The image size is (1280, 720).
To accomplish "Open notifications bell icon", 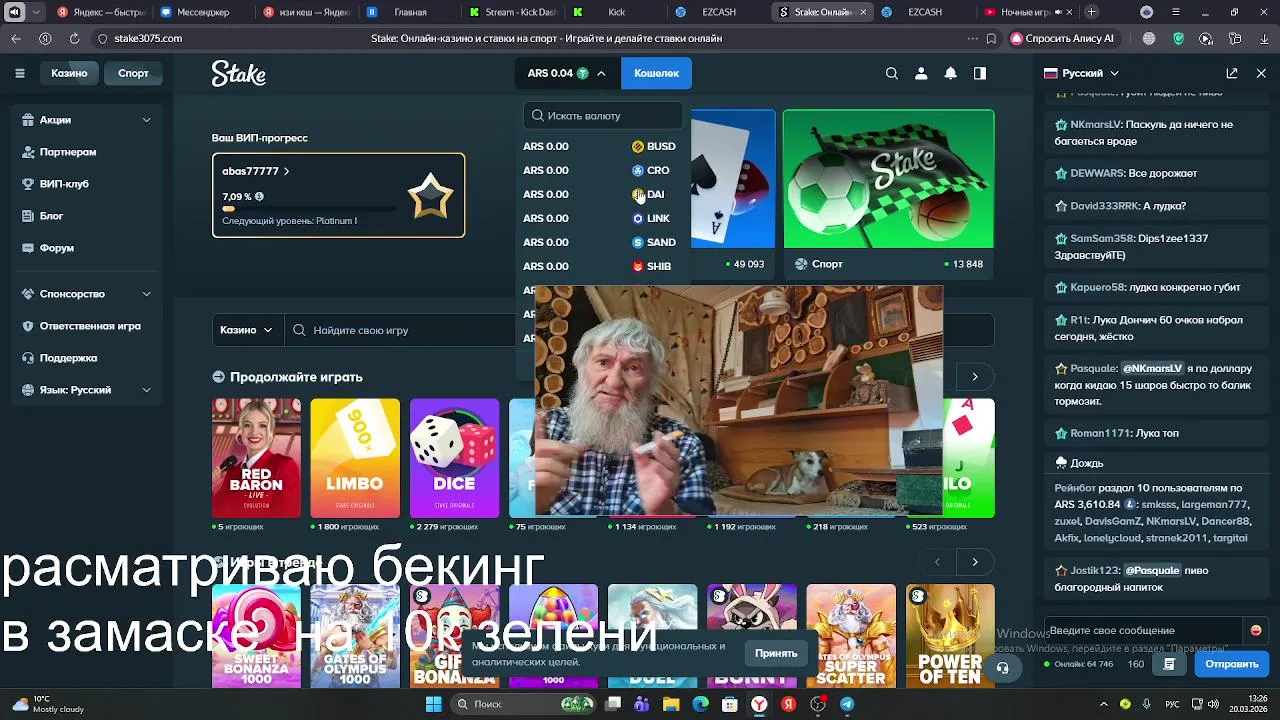I will (x=950, y=73).
